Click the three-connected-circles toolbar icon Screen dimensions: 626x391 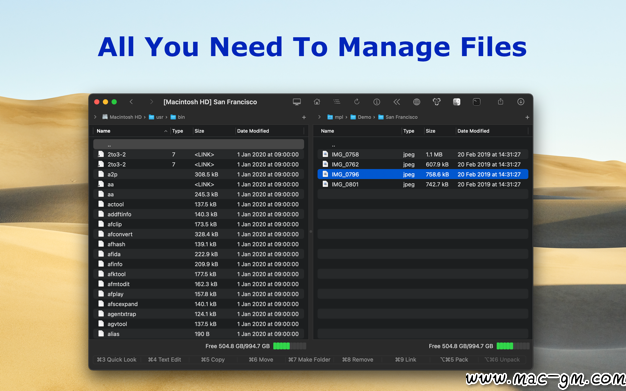coord(436,102)
